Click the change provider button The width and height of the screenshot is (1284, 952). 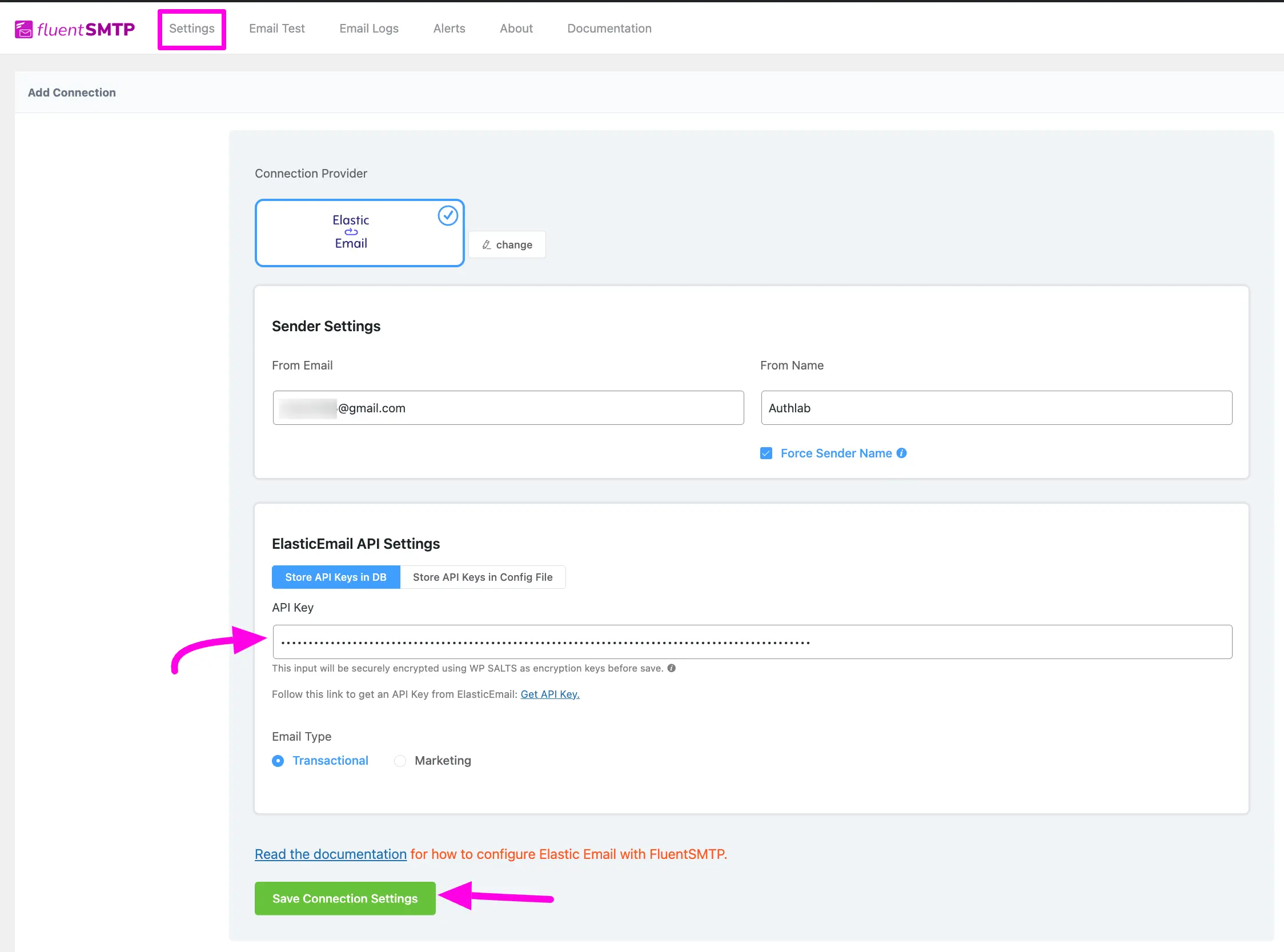(507, 244)
